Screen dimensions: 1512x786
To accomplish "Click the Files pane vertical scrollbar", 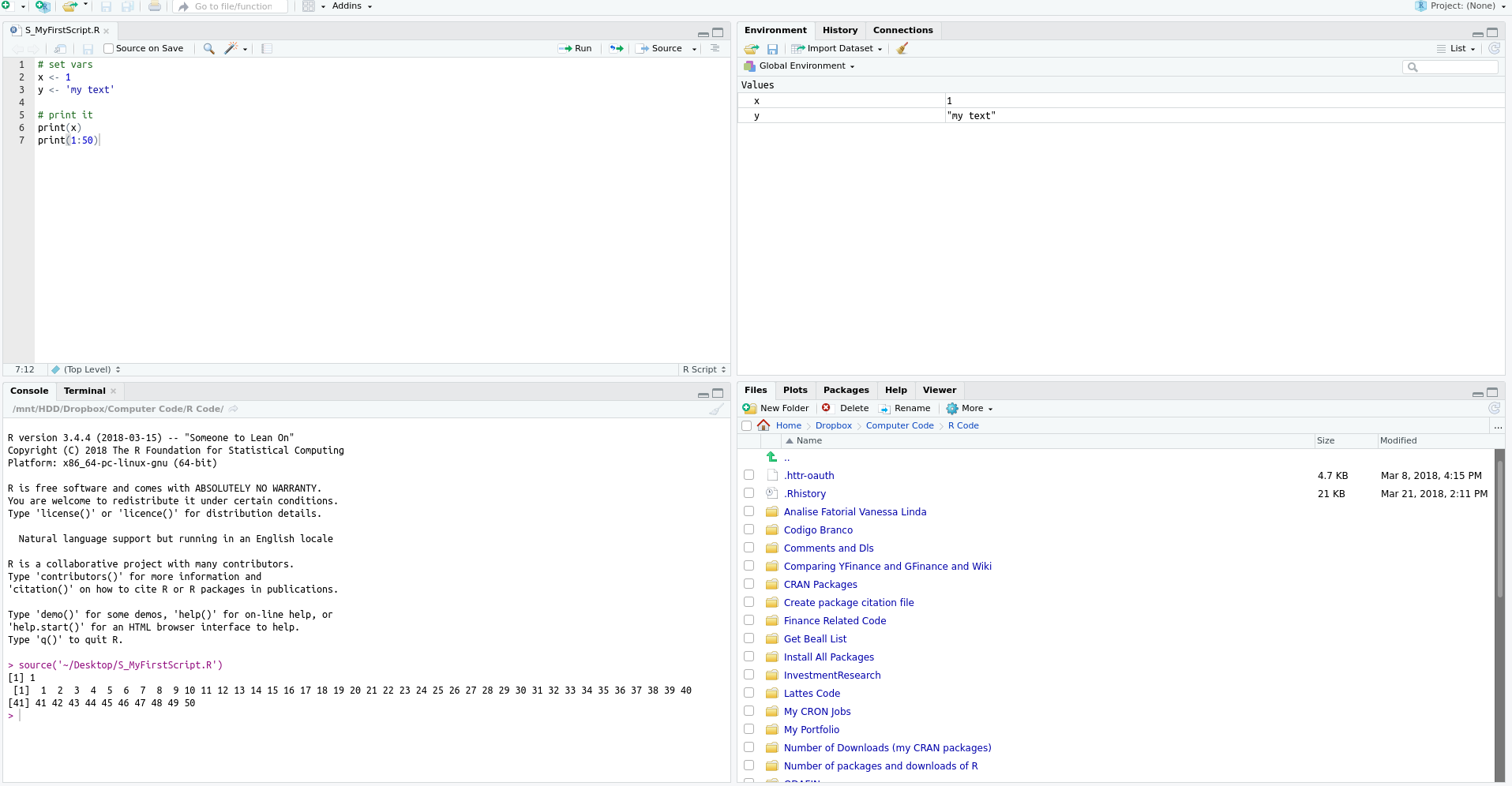I will (x=1499, y=552).
